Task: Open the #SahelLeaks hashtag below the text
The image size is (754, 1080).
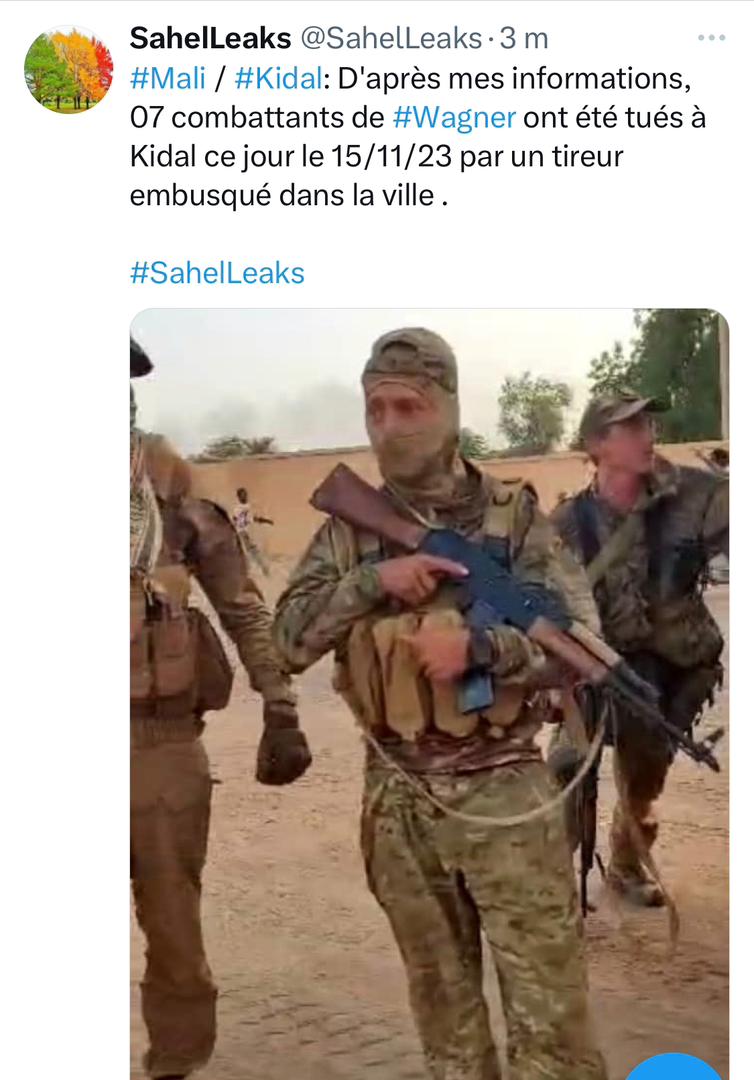Action: (217, 273)
